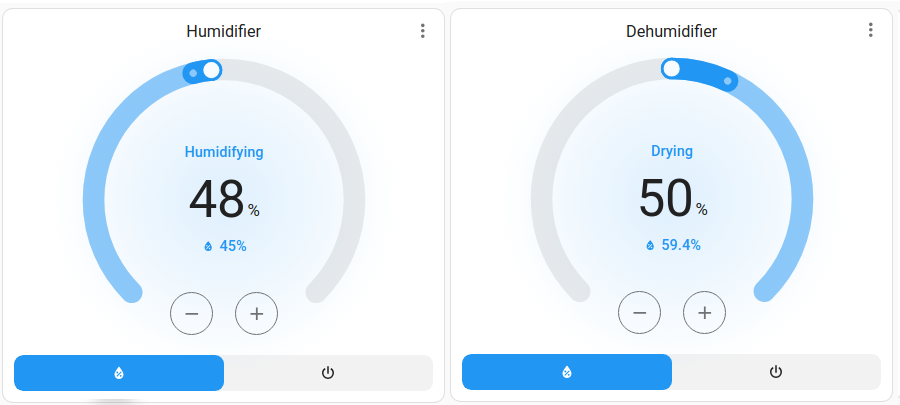Increase Humidifier target humidity with plus

coord(256,314)
